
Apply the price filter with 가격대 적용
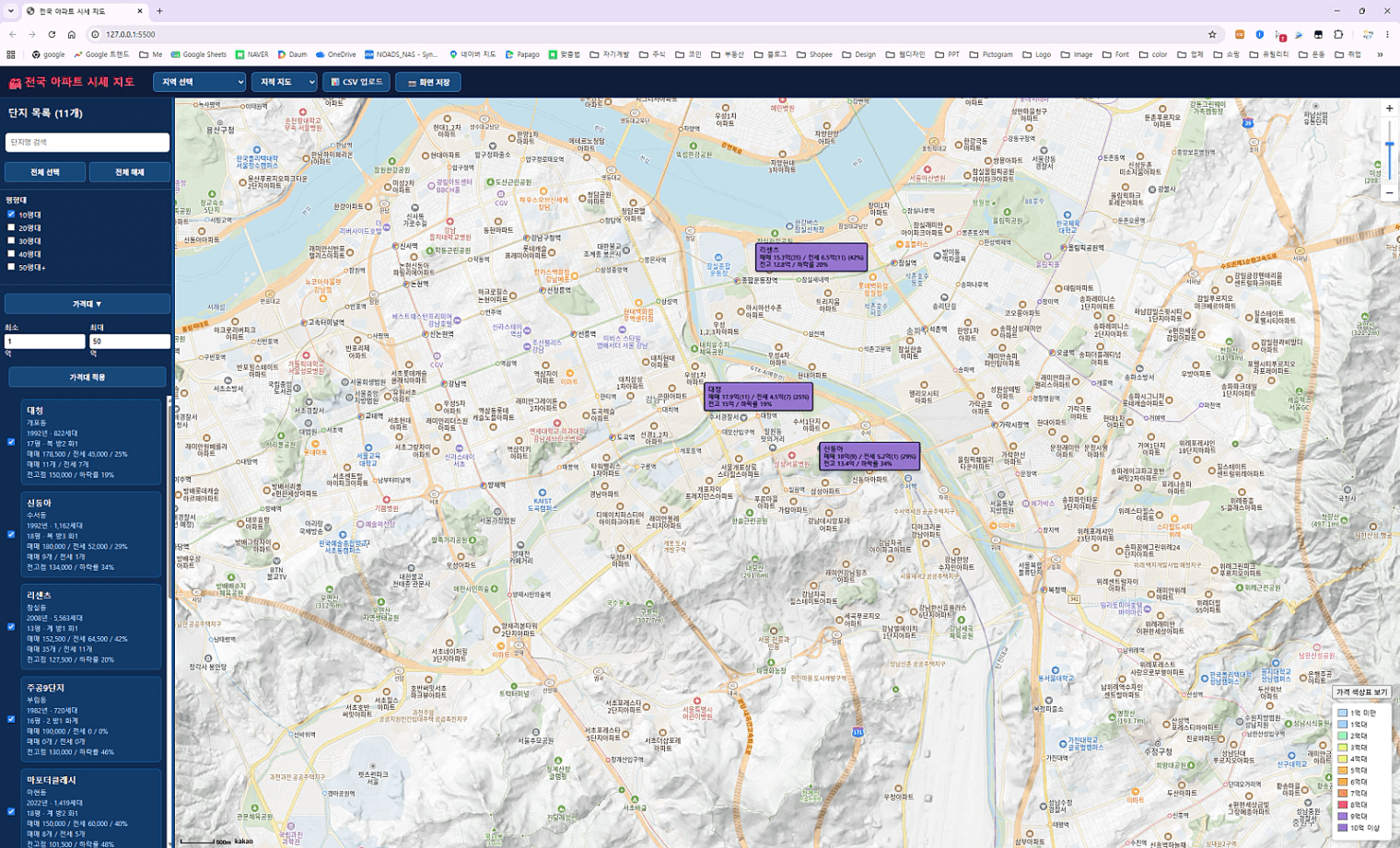click(87, 377)
